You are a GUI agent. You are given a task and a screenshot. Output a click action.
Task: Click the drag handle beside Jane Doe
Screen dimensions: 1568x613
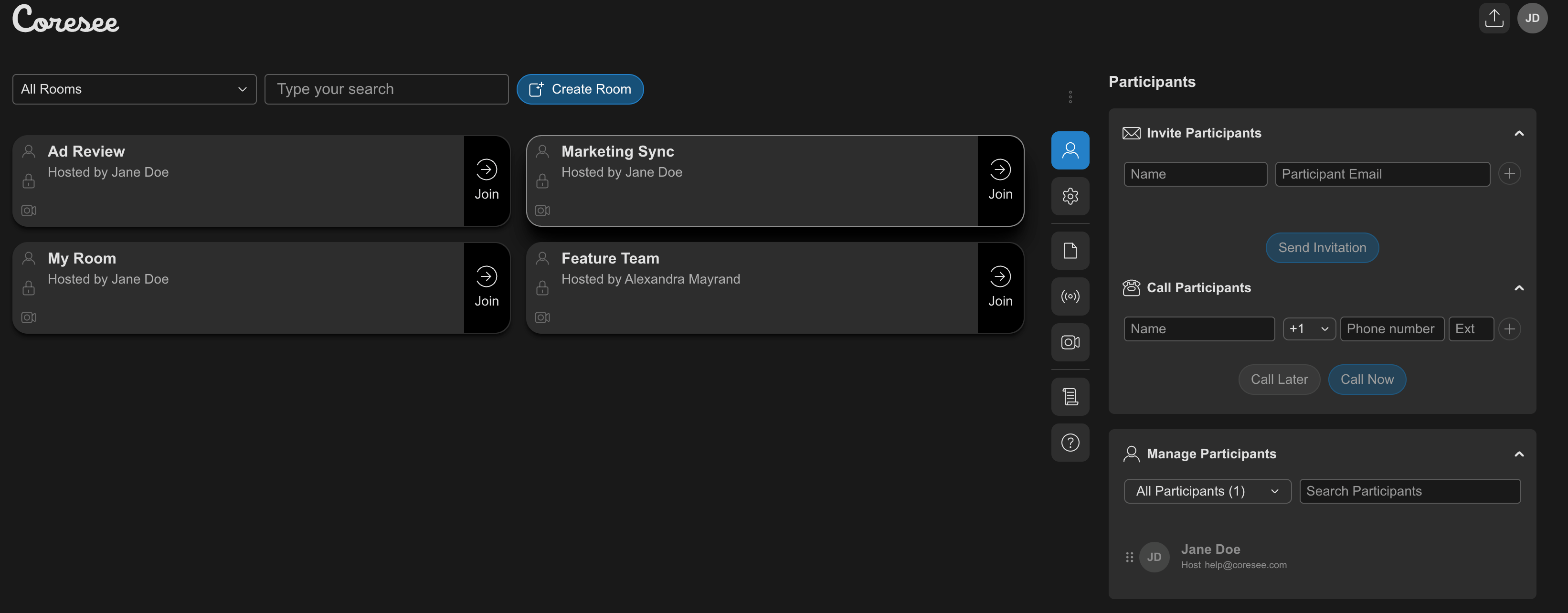1129,557
